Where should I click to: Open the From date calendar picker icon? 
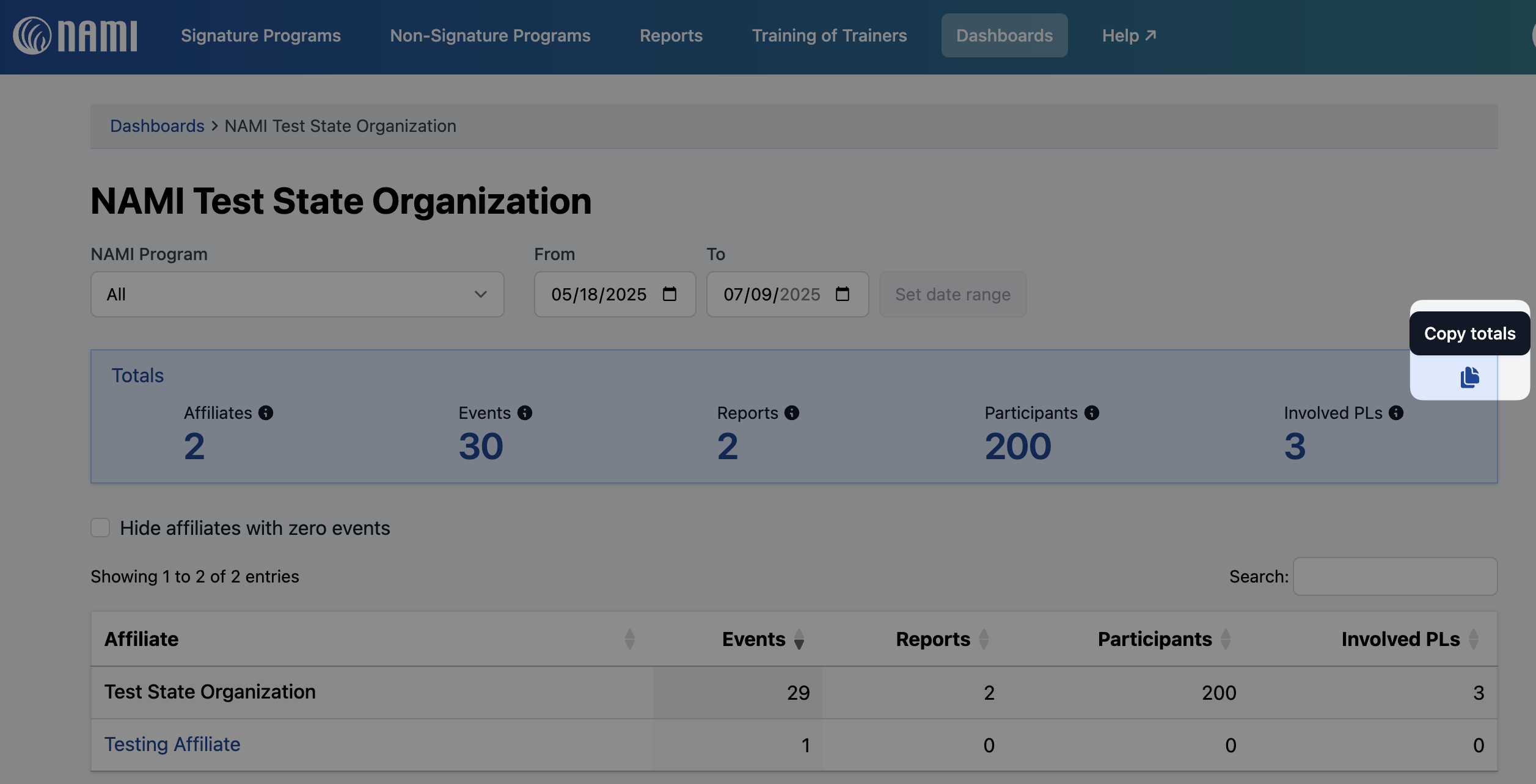670,294
